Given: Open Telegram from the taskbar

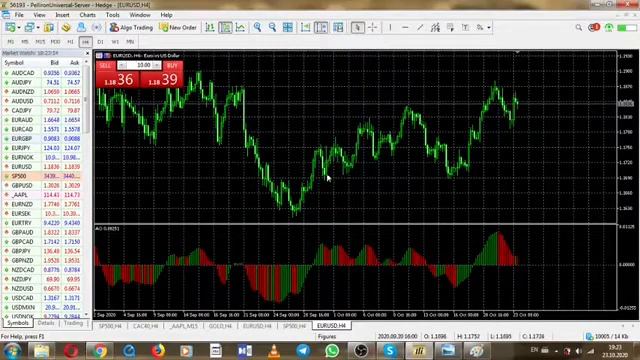Looking at the screenshot, I should coord(303,351).
